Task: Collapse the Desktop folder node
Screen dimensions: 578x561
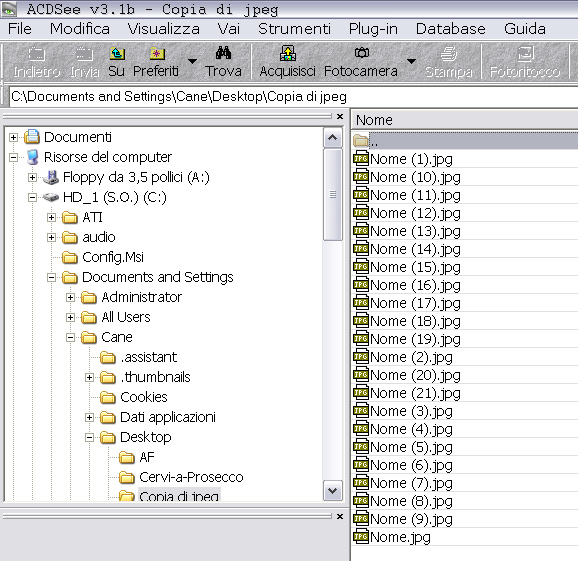Action: click(x=89, y=438)
